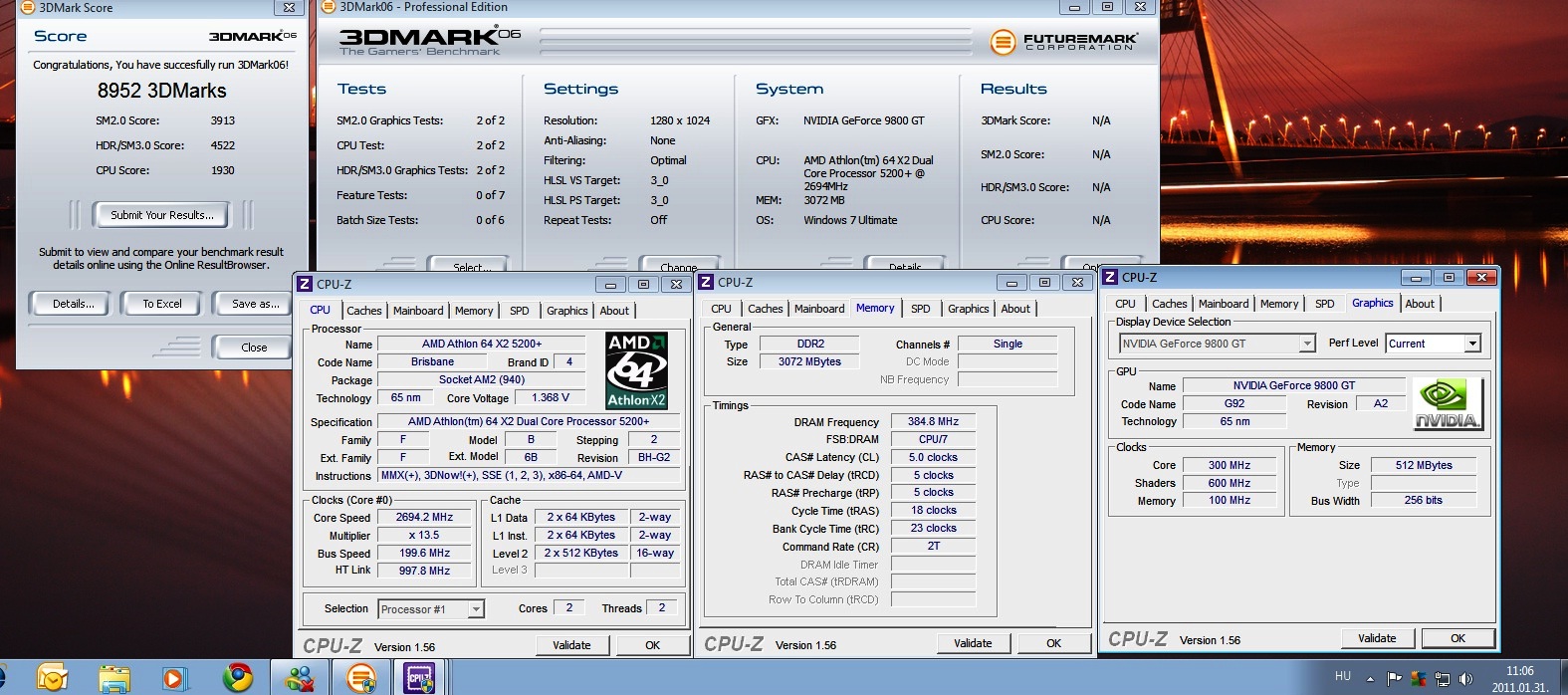Open Memory tab in the Graphics CPU-Z window

[x=1279, y=304]
